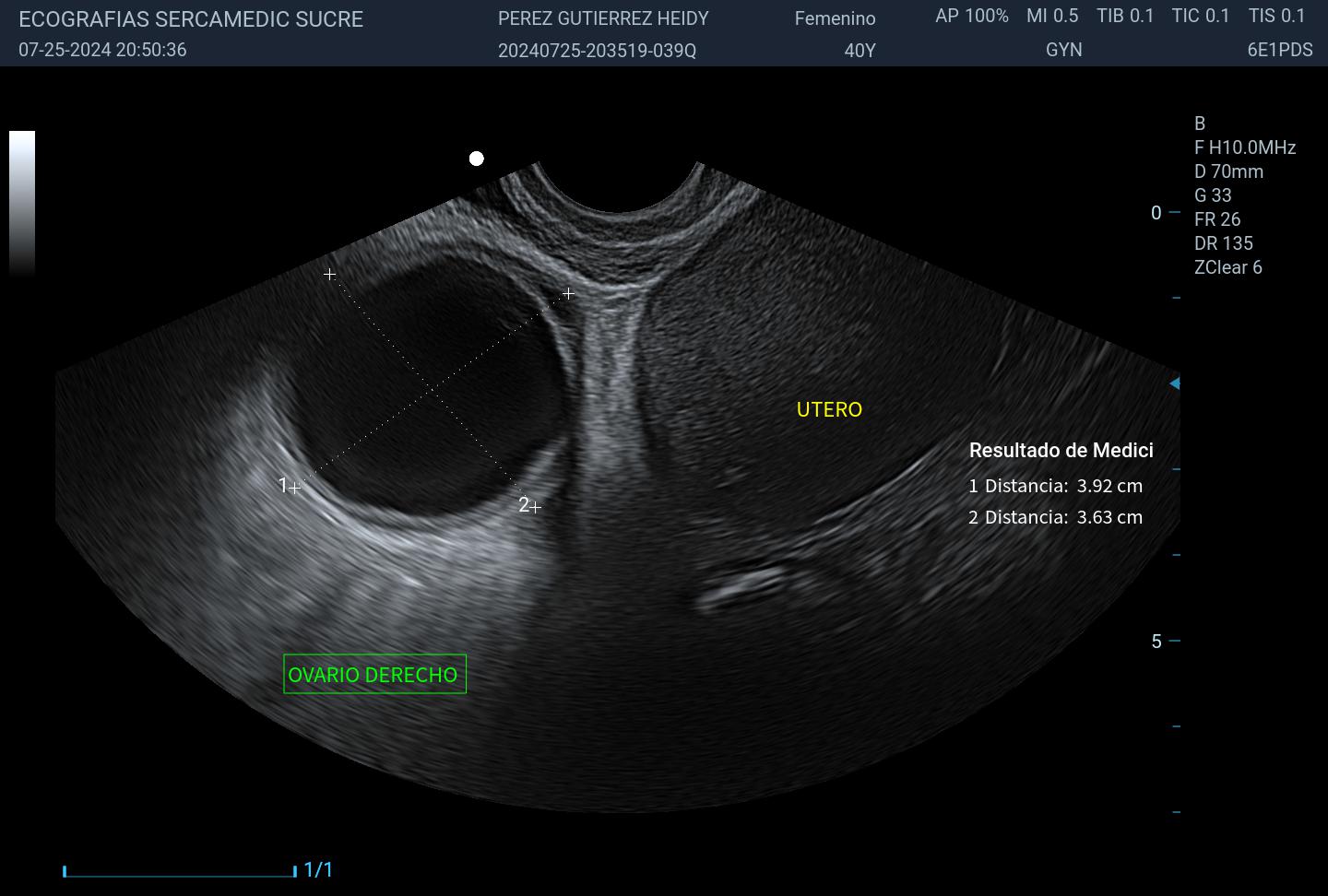The height and width of the screenshot is (896, 1328).
Task: Click the cine loop progress bar
Action: point(180,871)
